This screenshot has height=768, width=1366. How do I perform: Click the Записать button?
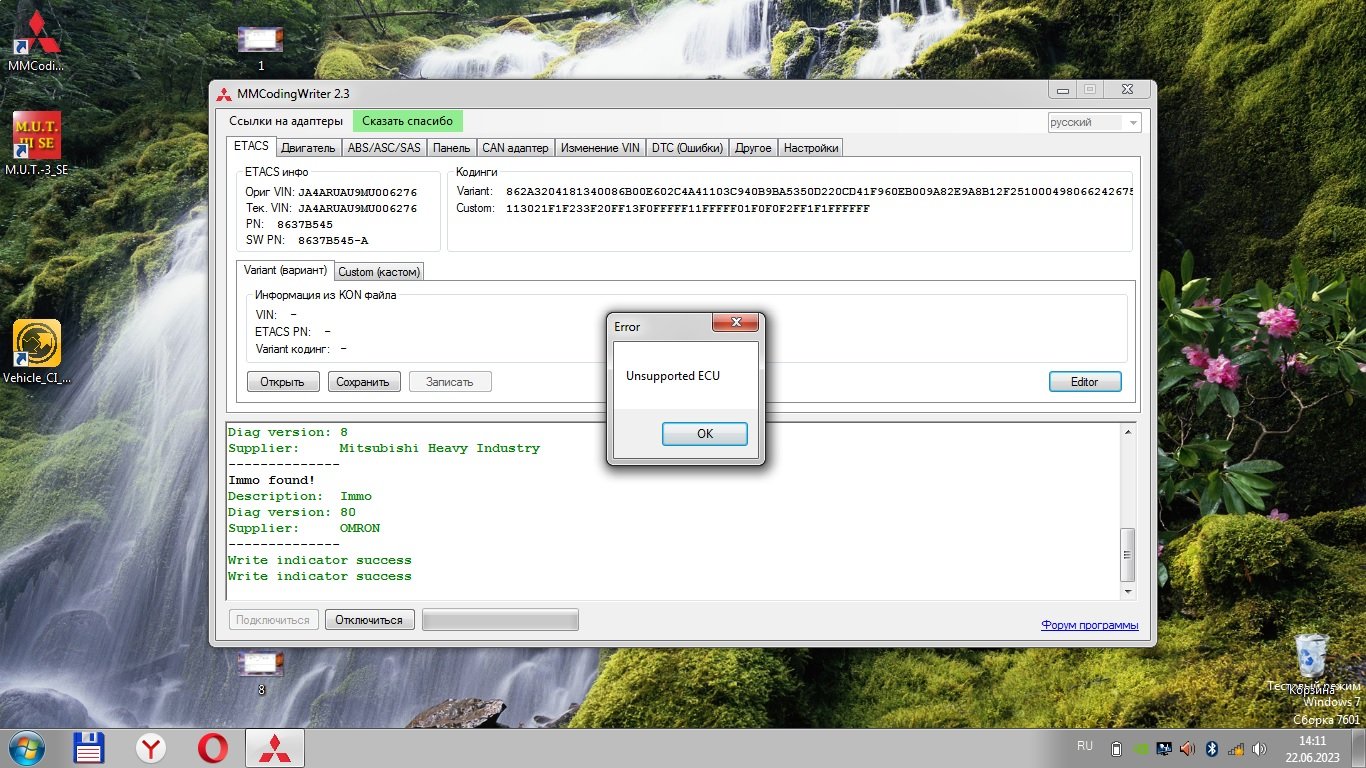tap(450, 382)
